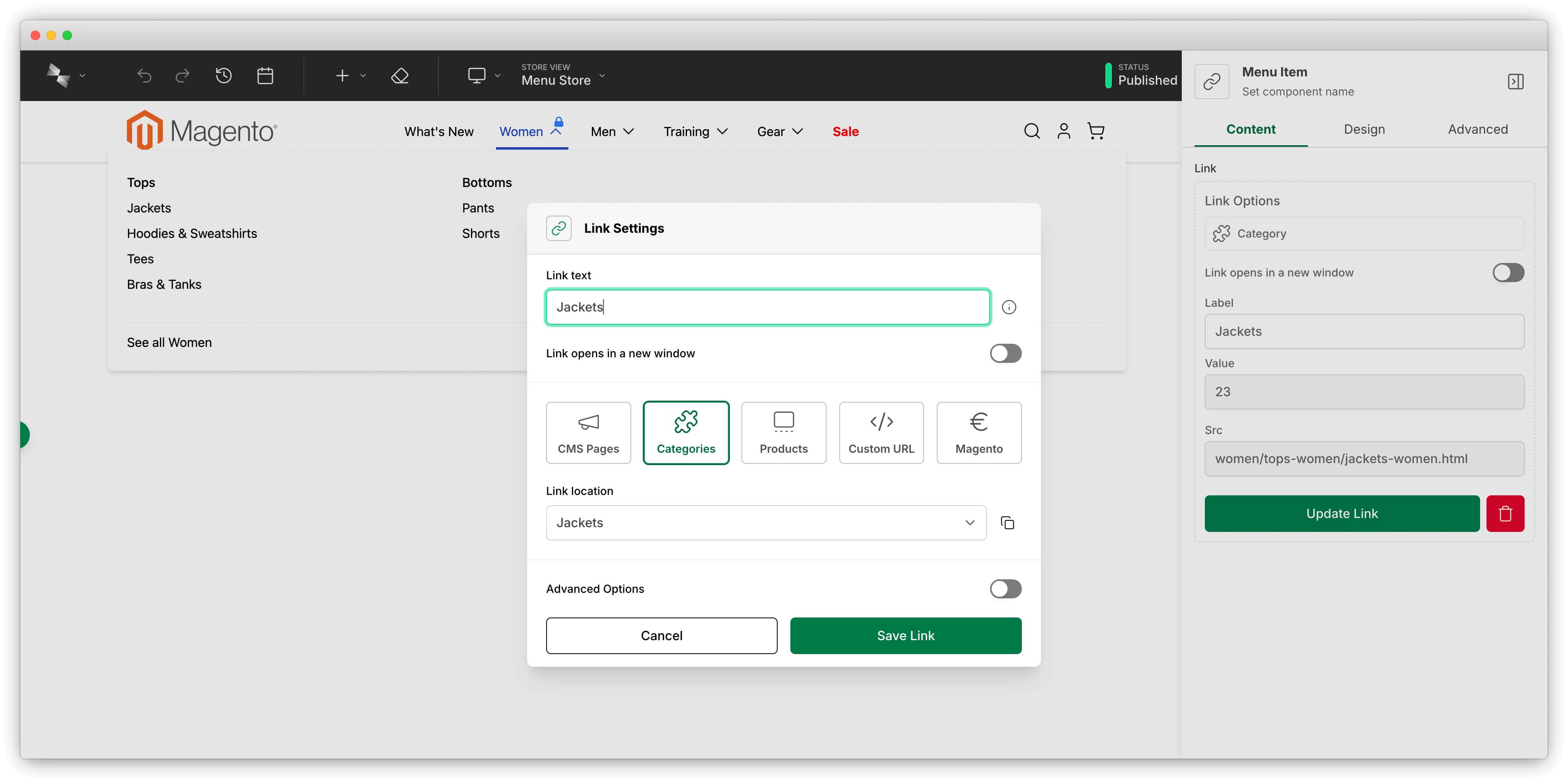
Task: Open the Advanced tab
Action: tap(1477, 129)
